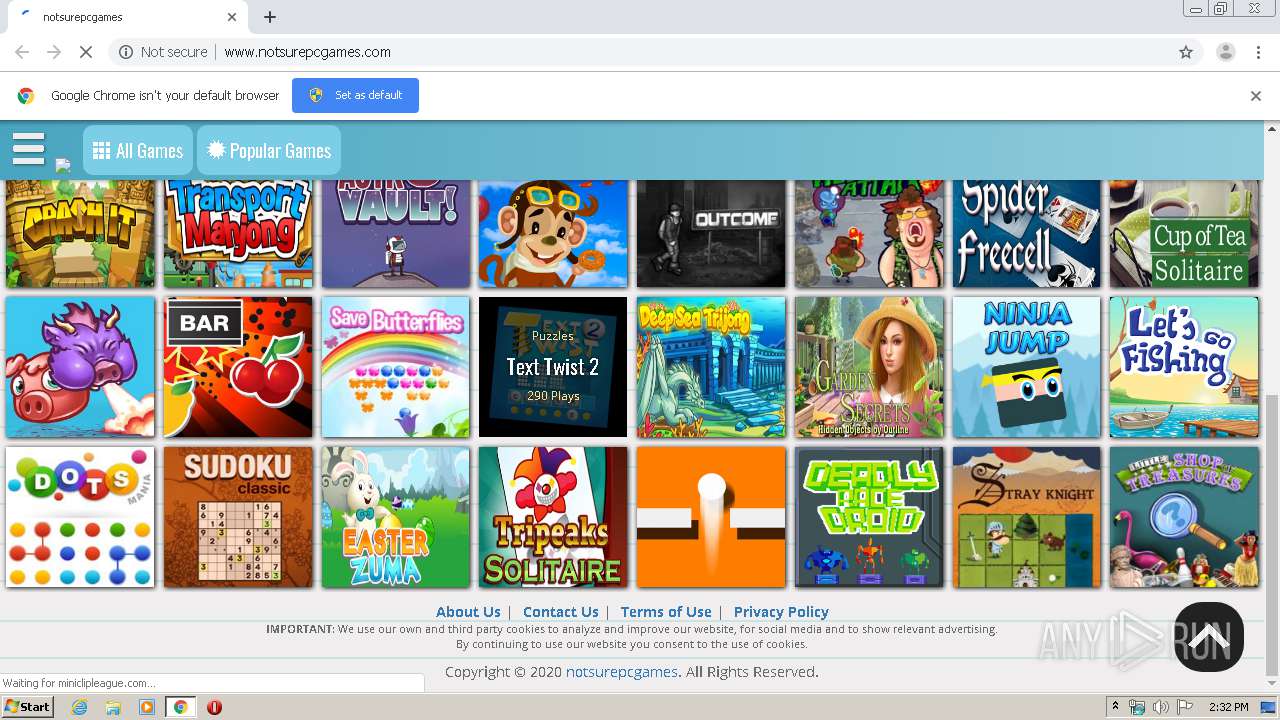Open the Deep Sea Trijong game
1280x720 pixels.
711,367
